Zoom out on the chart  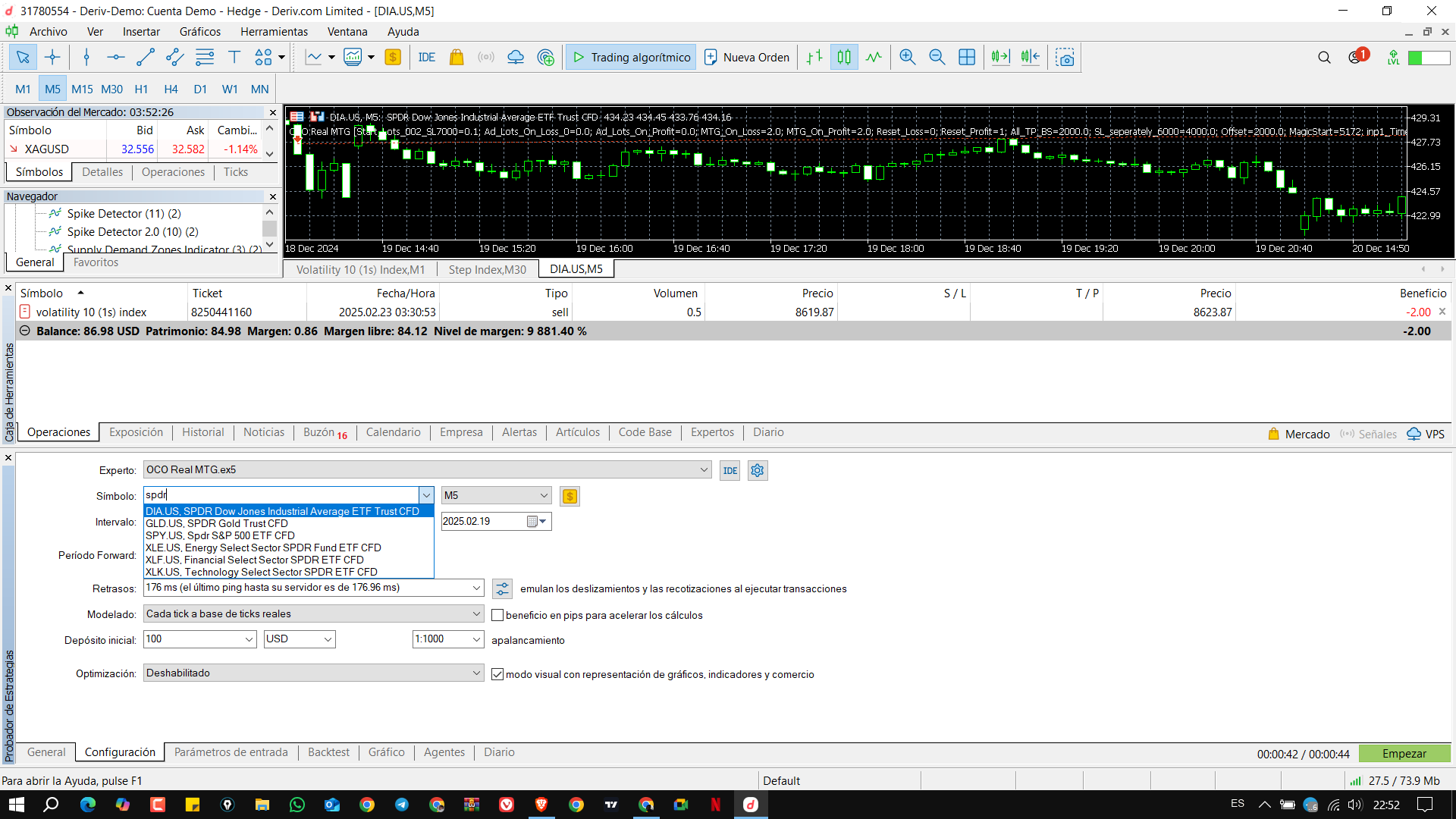[937, 57]
